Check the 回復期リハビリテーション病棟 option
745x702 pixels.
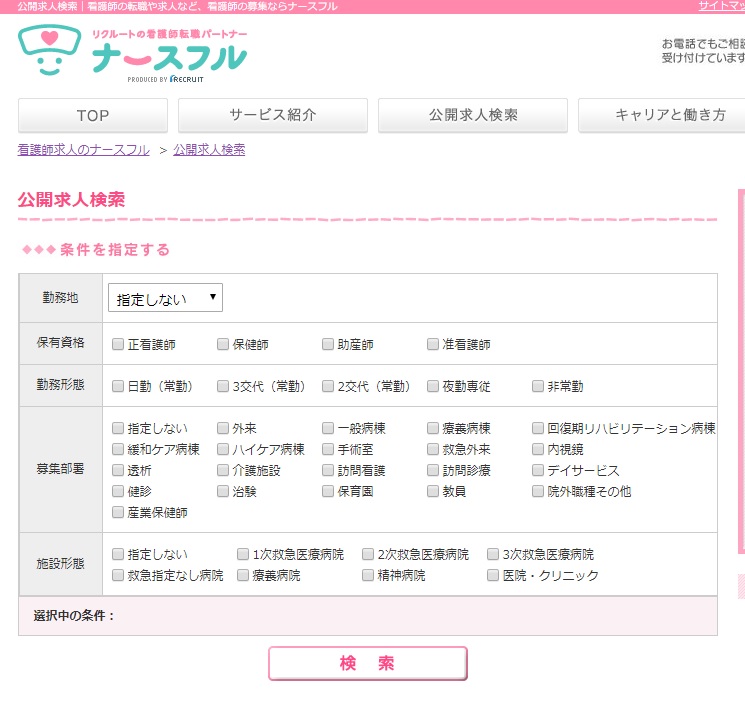click(538, 428)
